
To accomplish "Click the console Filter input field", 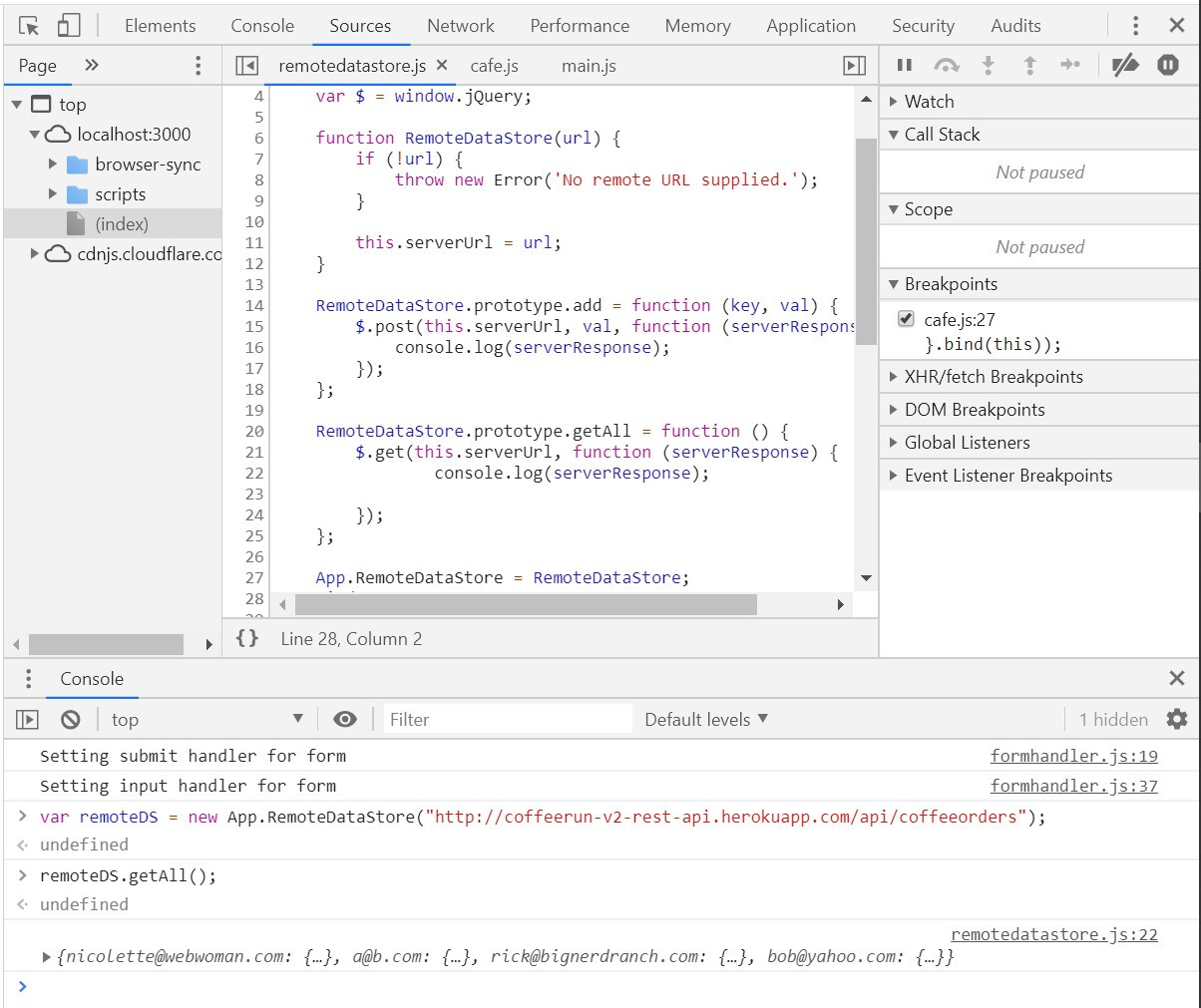I will coord(507,719).
